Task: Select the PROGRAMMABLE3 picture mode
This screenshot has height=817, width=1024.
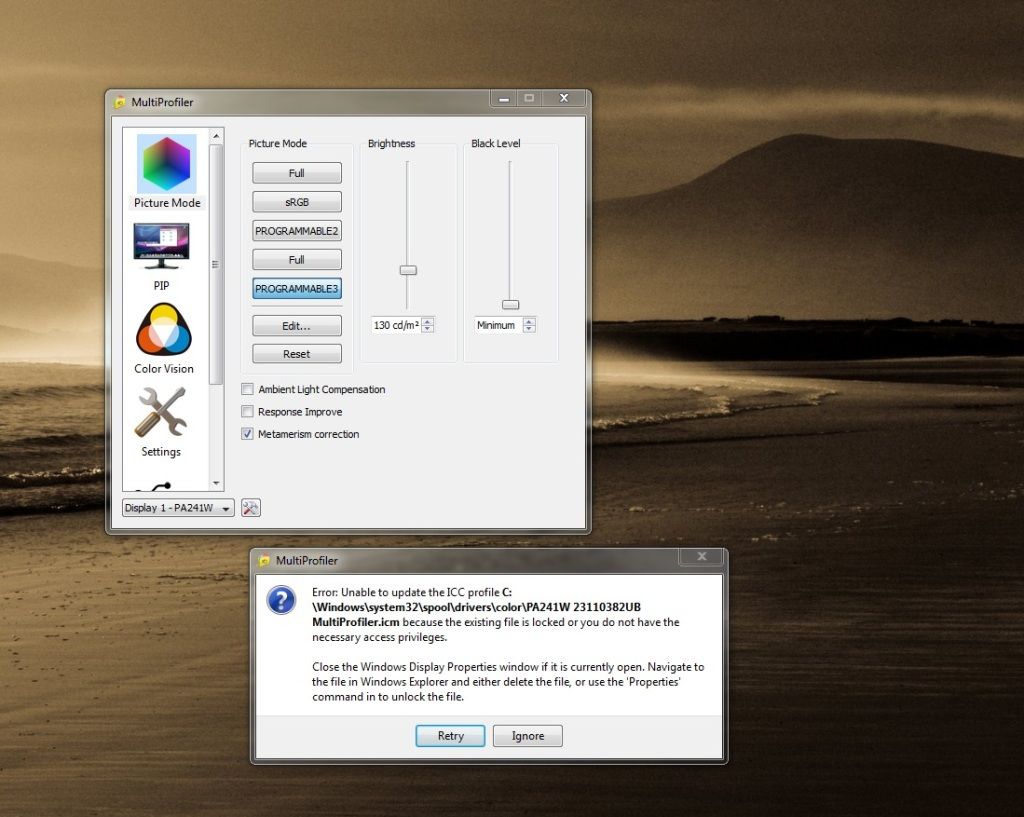Action: coord(296,289)
